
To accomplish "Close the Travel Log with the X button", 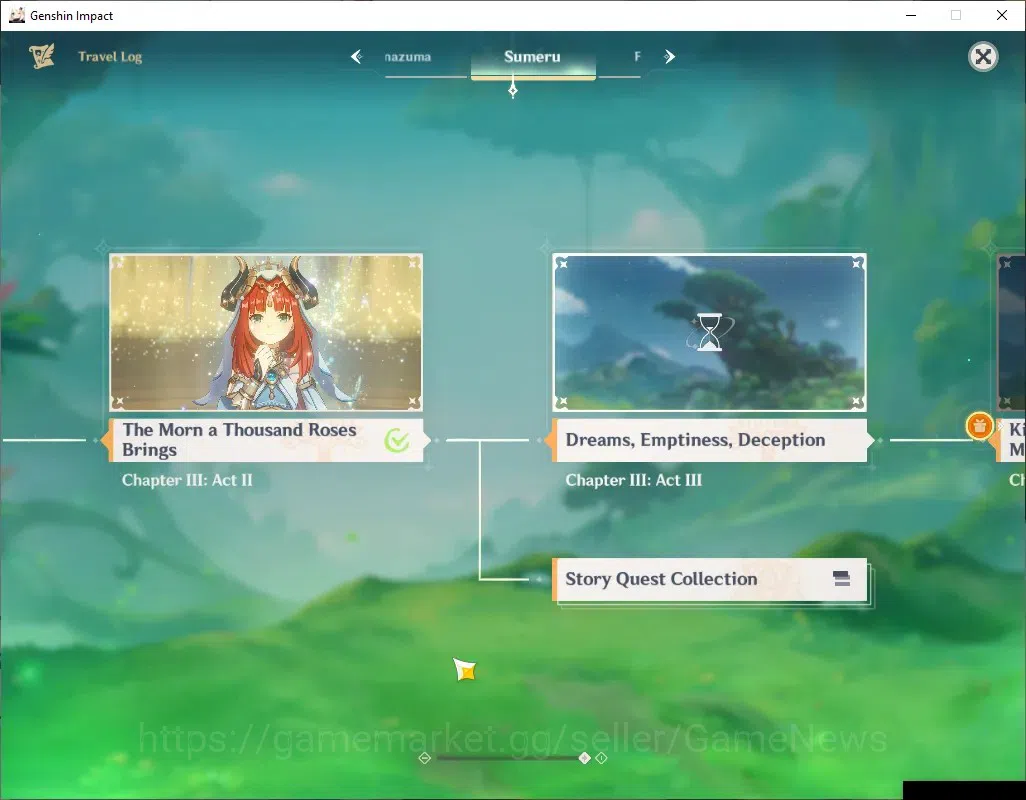I will (x=983, y=57).
